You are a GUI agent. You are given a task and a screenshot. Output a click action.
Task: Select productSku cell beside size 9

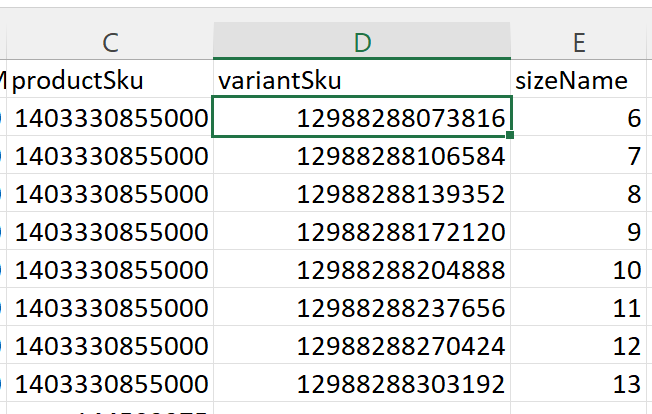(110, 231)
